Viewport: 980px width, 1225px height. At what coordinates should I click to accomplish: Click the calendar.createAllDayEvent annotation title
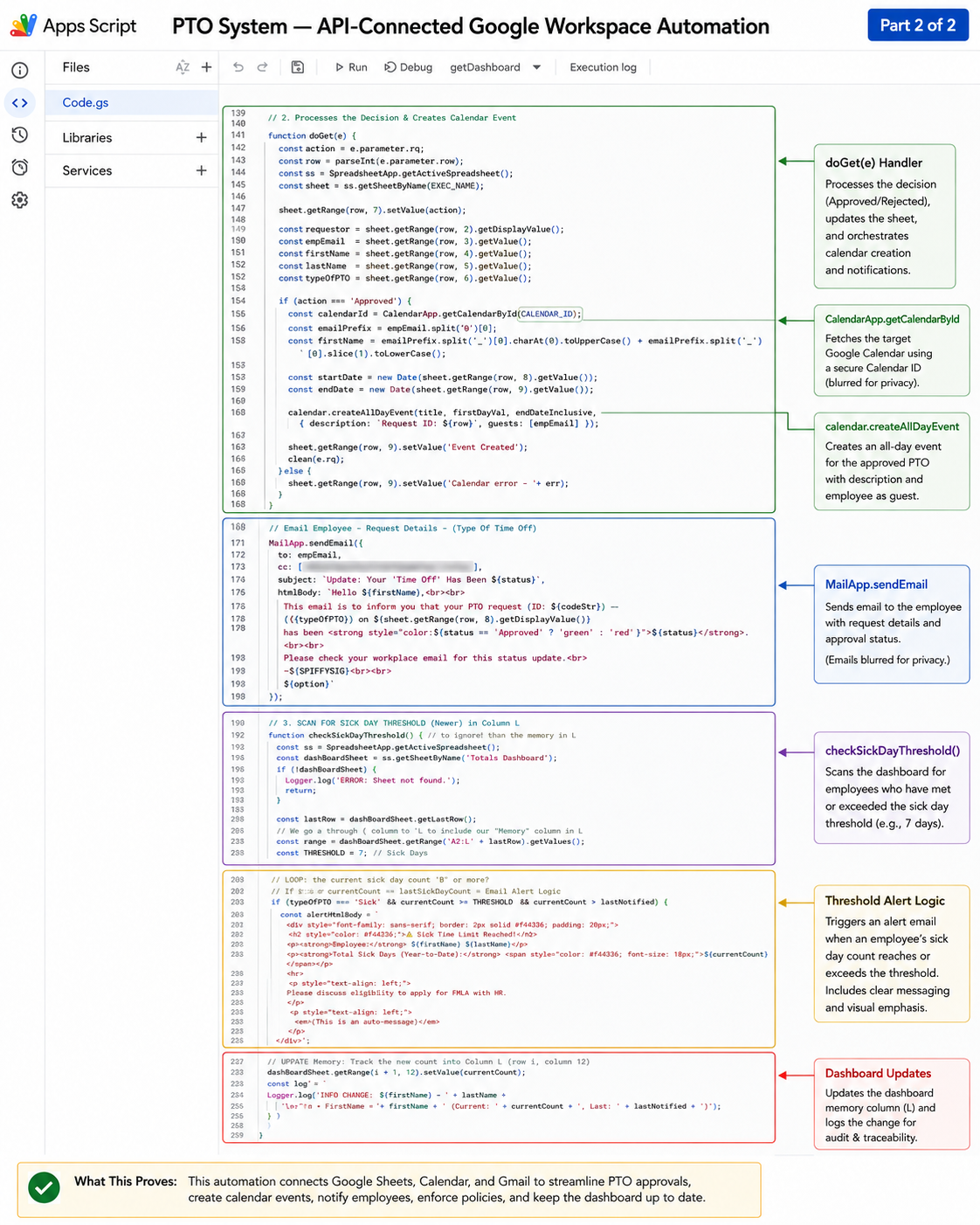pos(892,426)
